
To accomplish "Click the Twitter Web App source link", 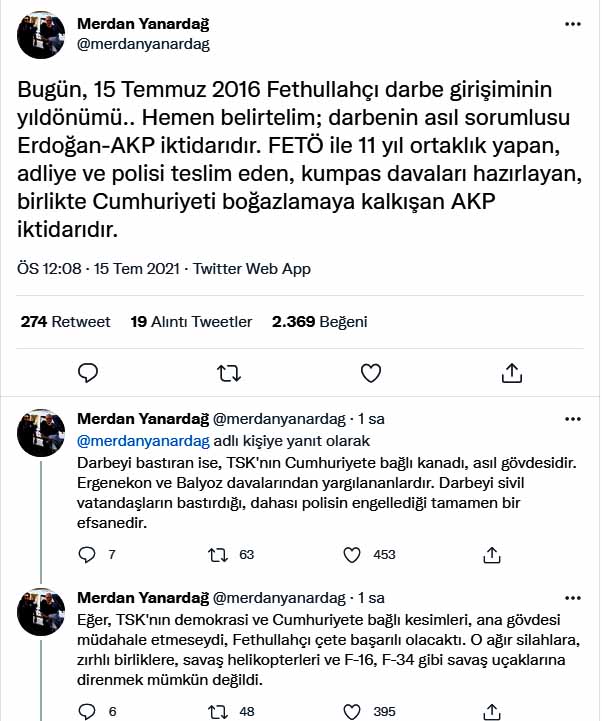I will pos(252,269).
